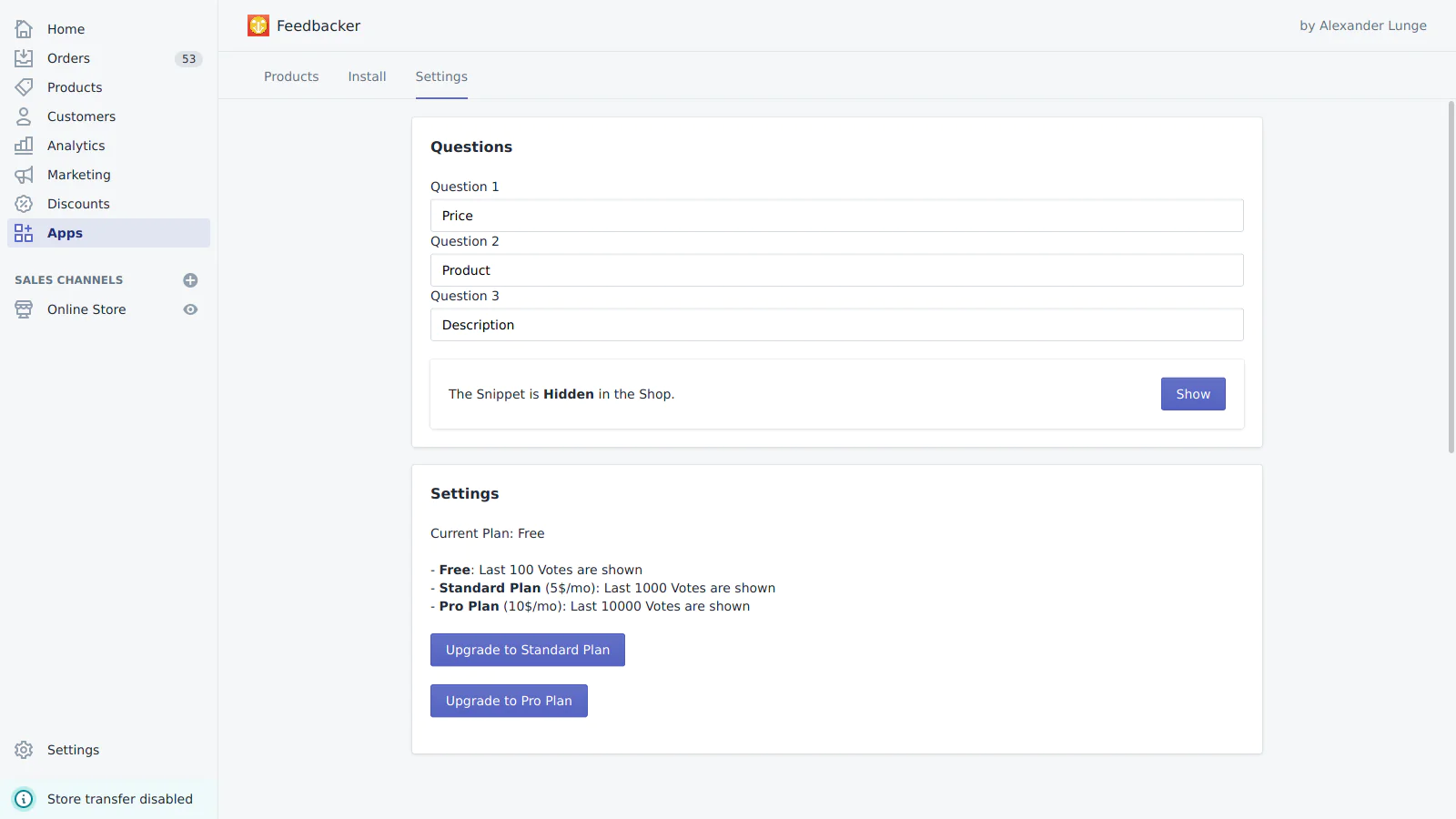Click the Standard Plan description line
The width and height of the screenshot is (1456, 819).
coord(603,588)
